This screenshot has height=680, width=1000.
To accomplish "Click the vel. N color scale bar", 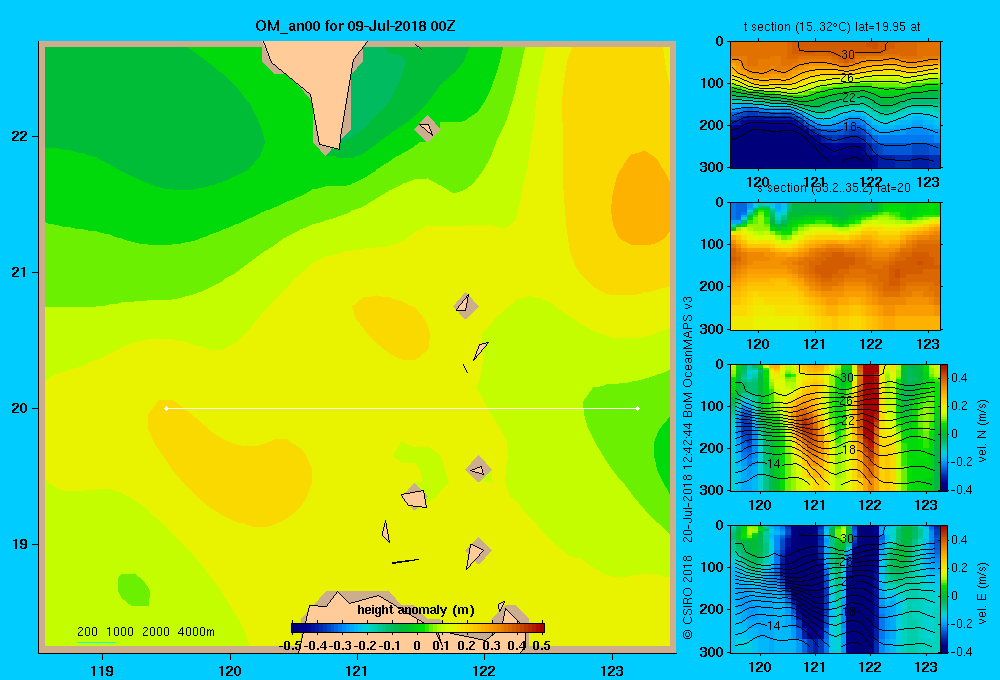I will (945, 427).
